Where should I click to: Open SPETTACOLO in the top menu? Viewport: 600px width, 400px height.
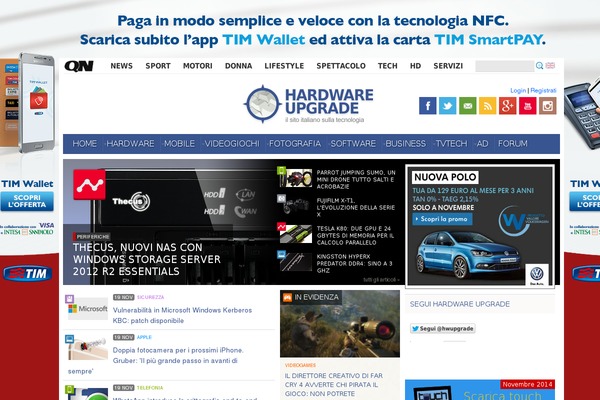click(x=341, y=66)
